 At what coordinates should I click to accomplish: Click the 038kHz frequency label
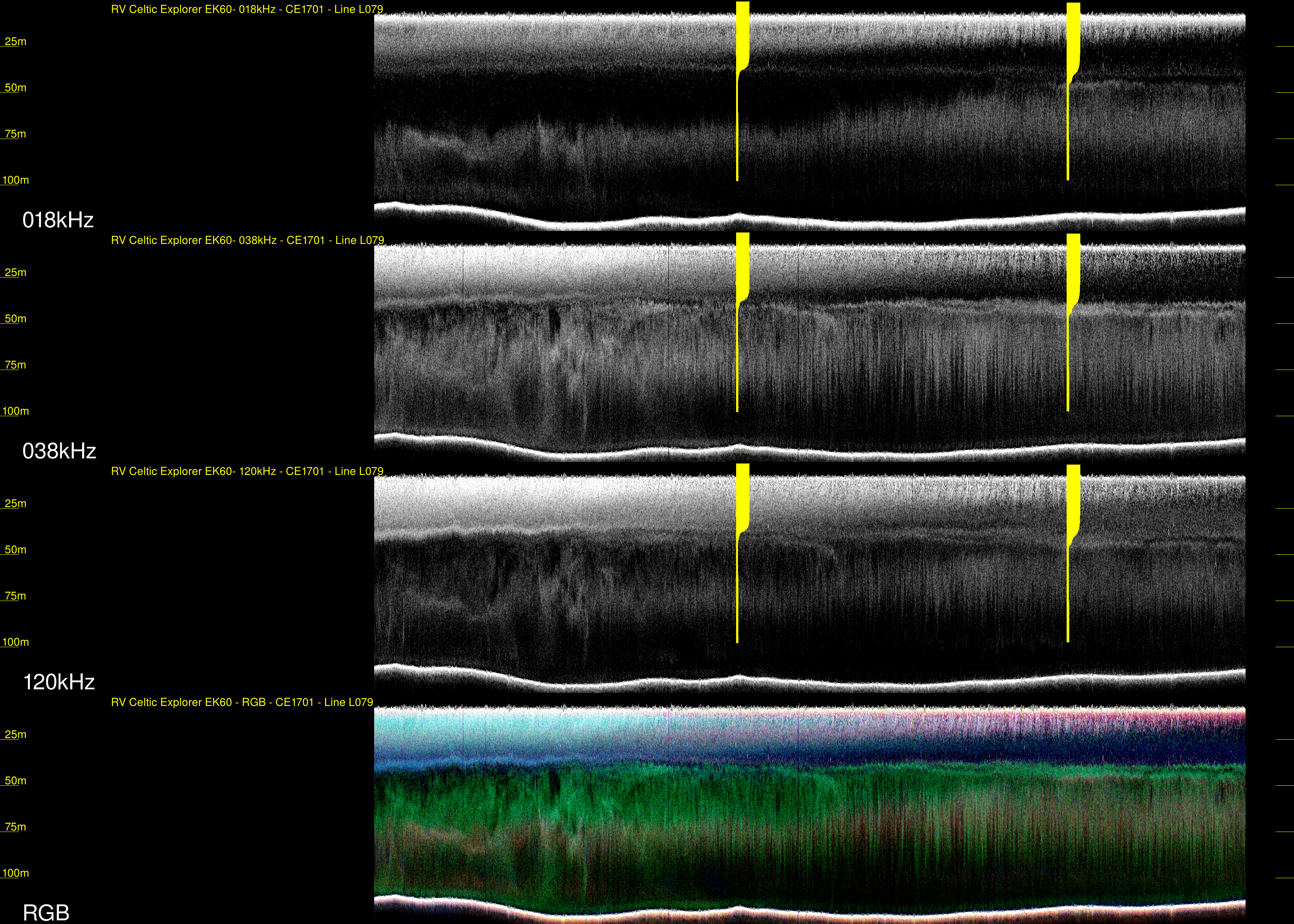coord(59,451)
